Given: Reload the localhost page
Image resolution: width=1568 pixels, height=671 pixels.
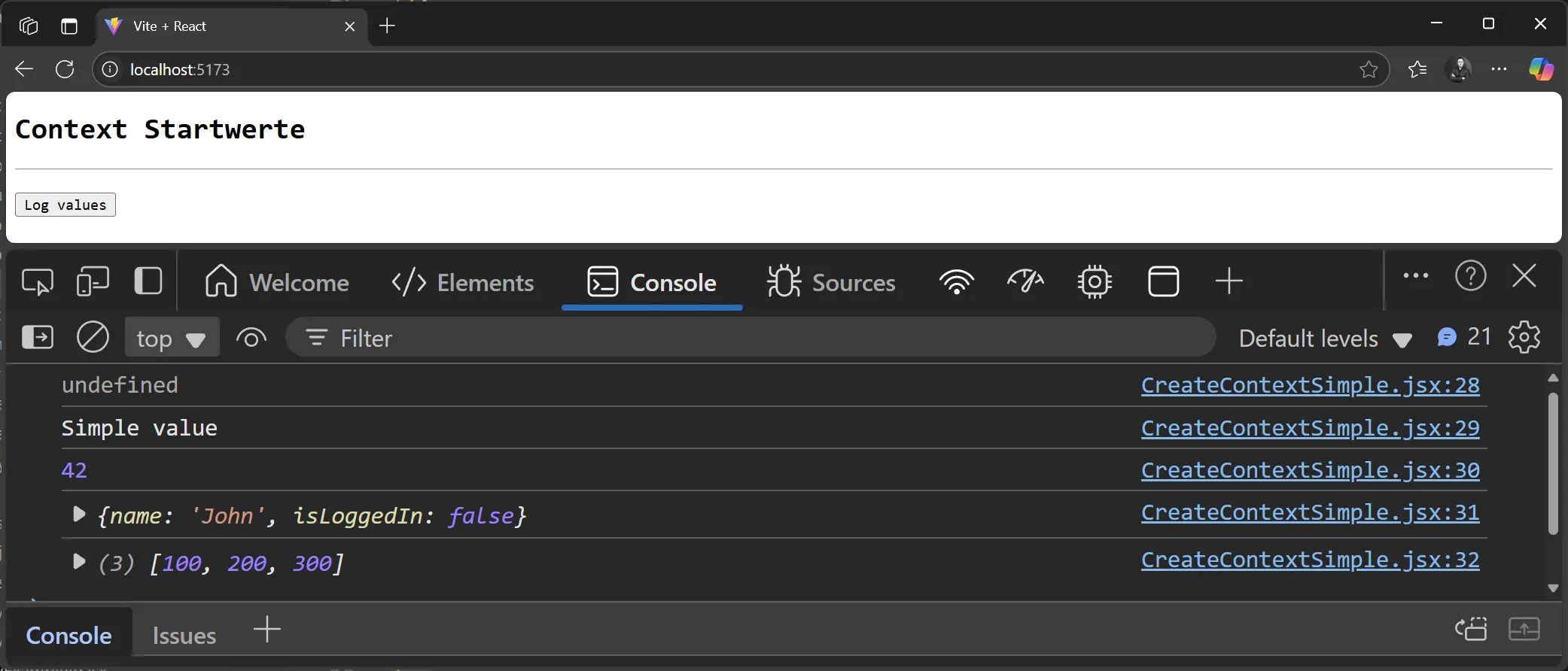Looking at the screenshot, I should point(65,69).
